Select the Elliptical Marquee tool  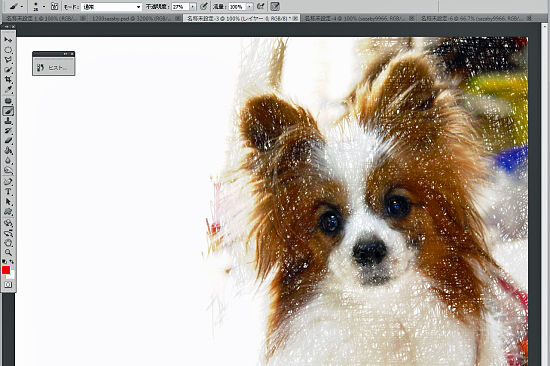(8, 50)
